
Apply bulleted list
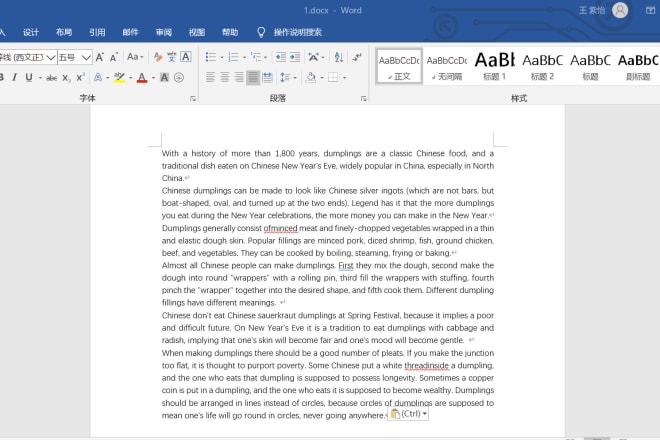210,57
